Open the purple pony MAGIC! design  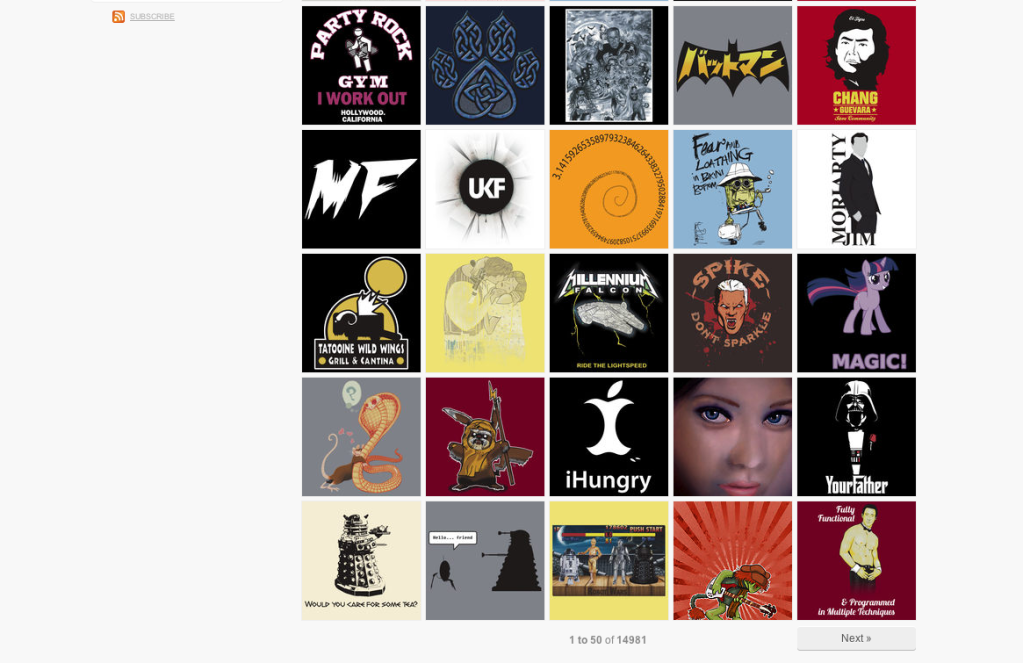(x=856, y=313)
